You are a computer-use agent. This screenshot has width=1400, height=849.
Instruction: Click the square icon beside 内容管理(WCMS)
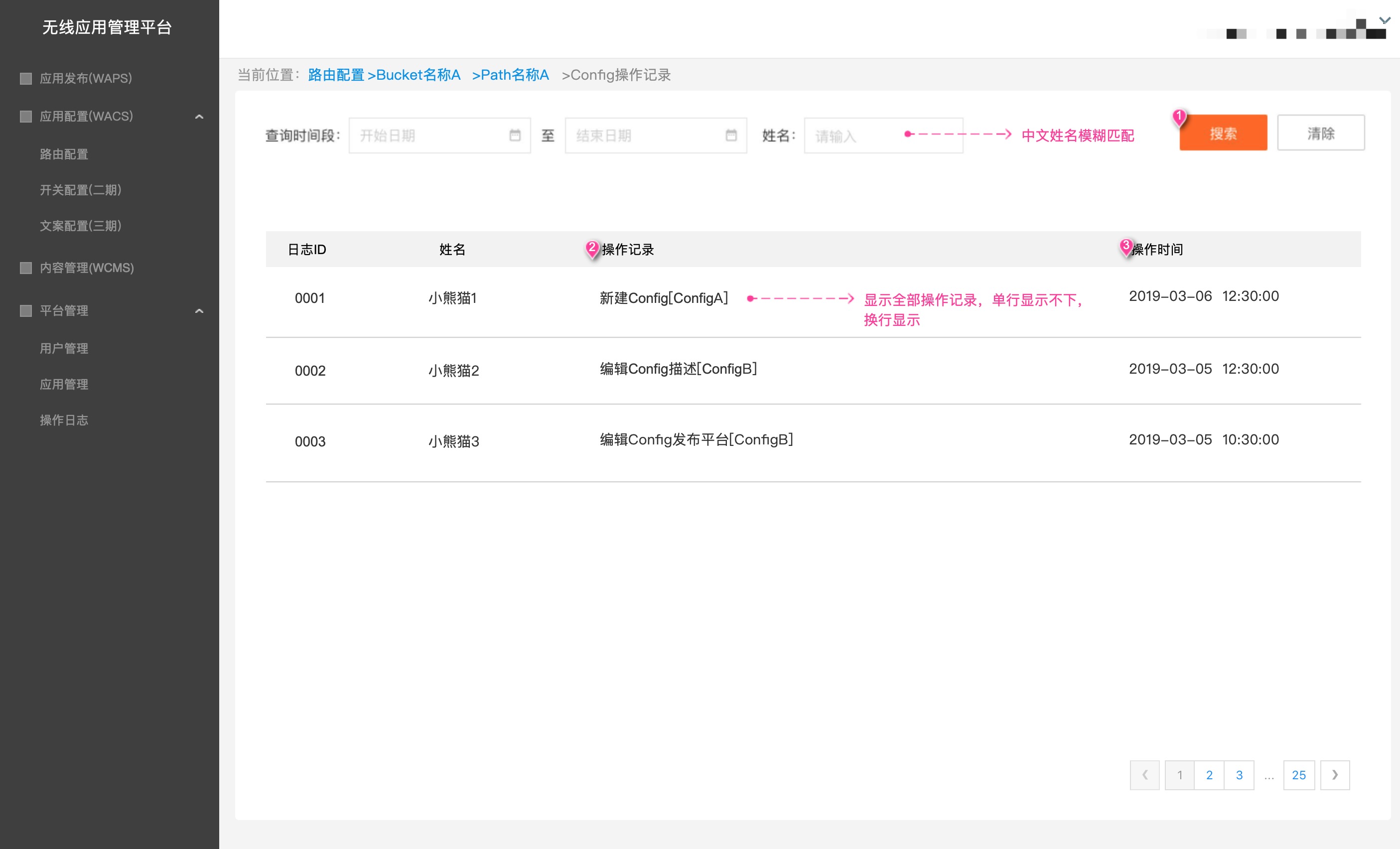(x=25, y=268)
